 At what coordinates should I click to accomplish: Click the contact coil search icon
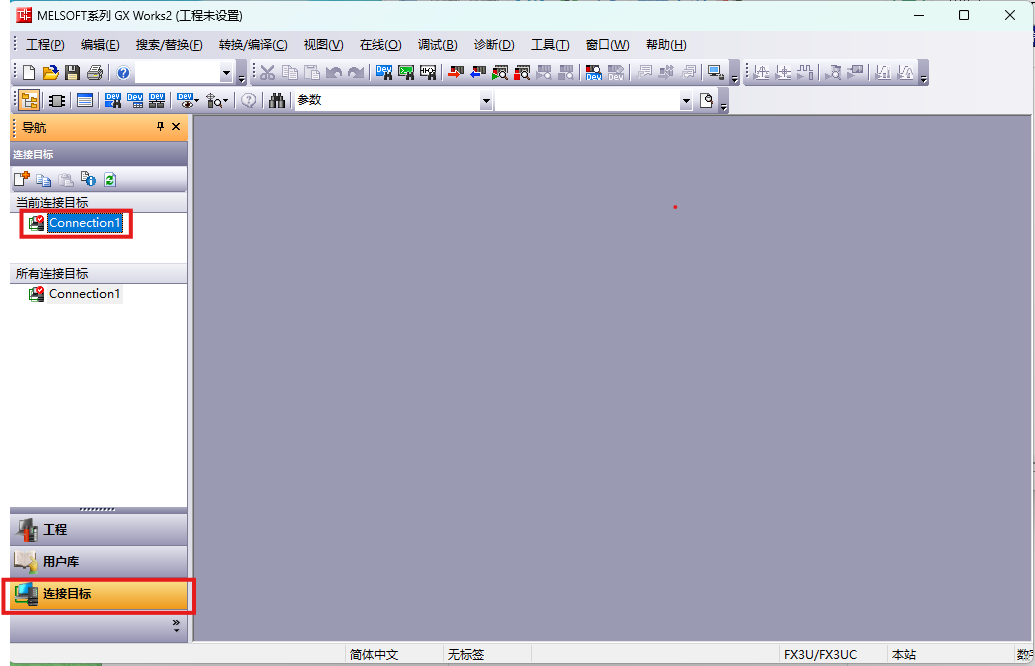[x=428, y=73]
